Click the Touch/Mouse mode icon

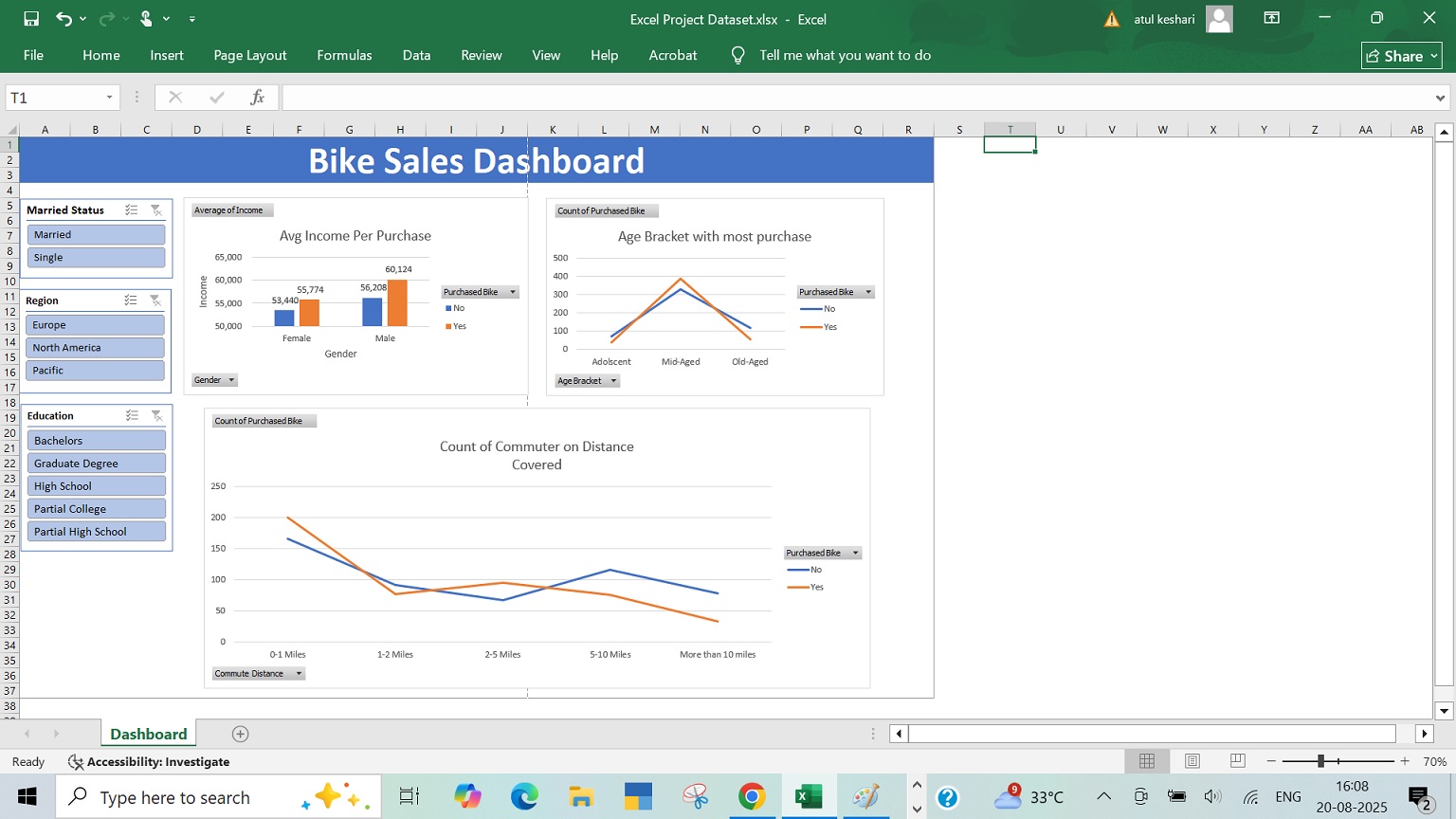146,19
